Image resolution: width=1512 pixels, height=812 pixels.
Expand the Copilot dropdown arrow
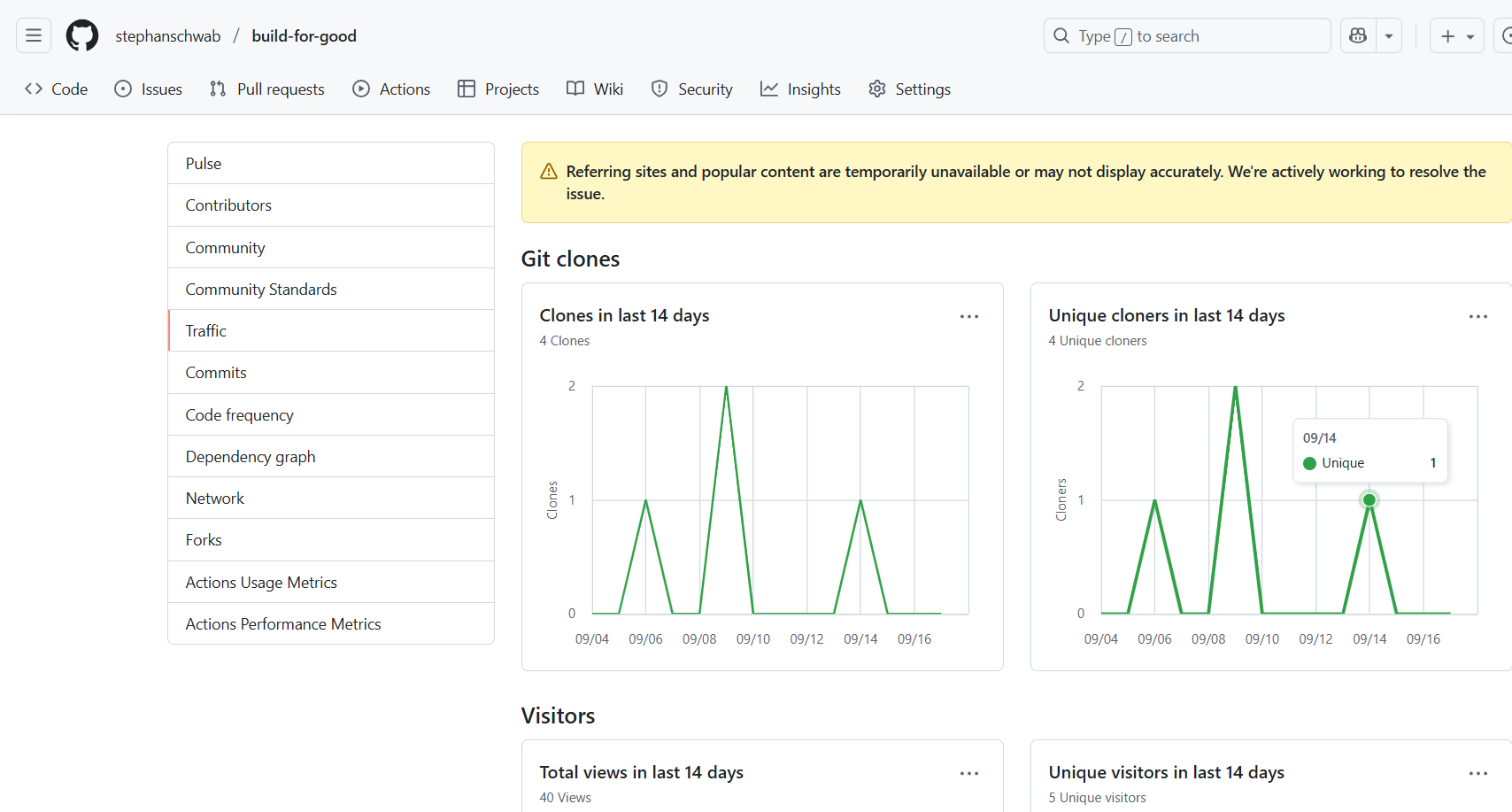click(x=1389, y=36)
